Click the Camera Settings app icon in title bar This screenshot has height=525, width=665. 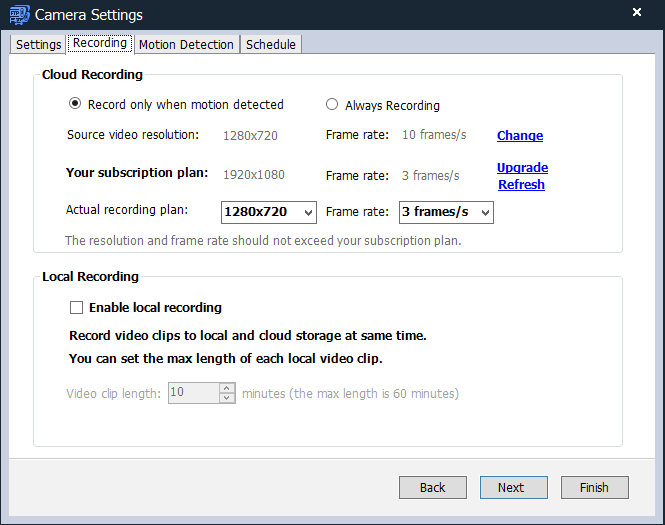(18, 14)
